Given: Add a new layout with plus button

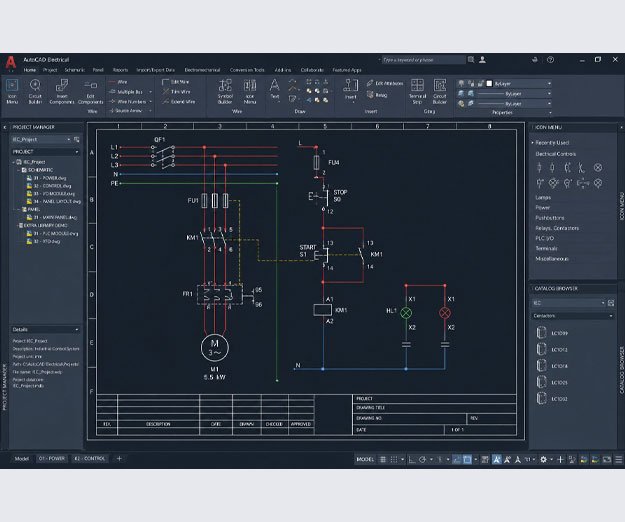Looking at the screenshot, I should [119, 459].
